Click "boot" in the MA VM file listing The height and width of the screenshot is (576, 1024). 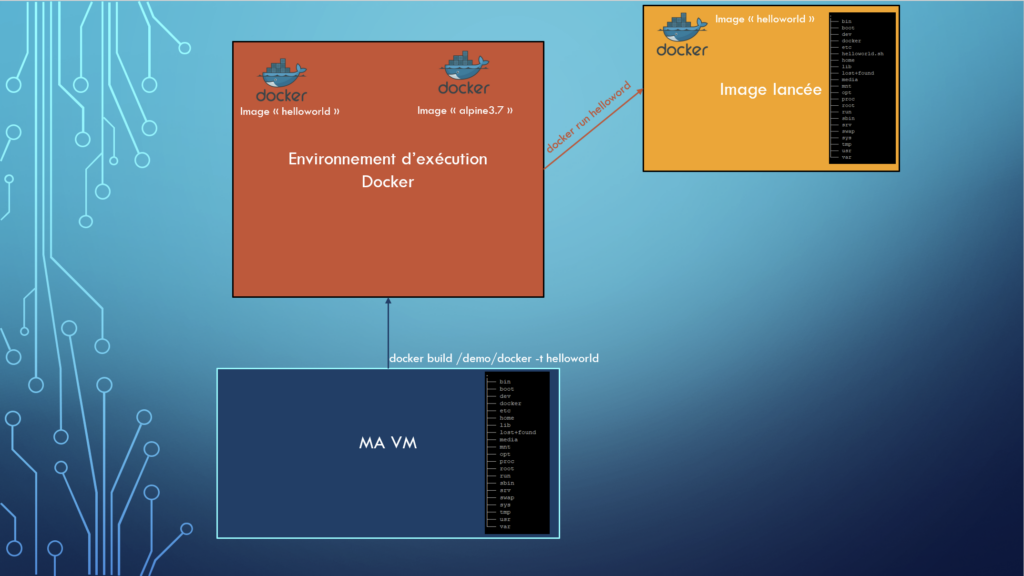click(507, 389)
